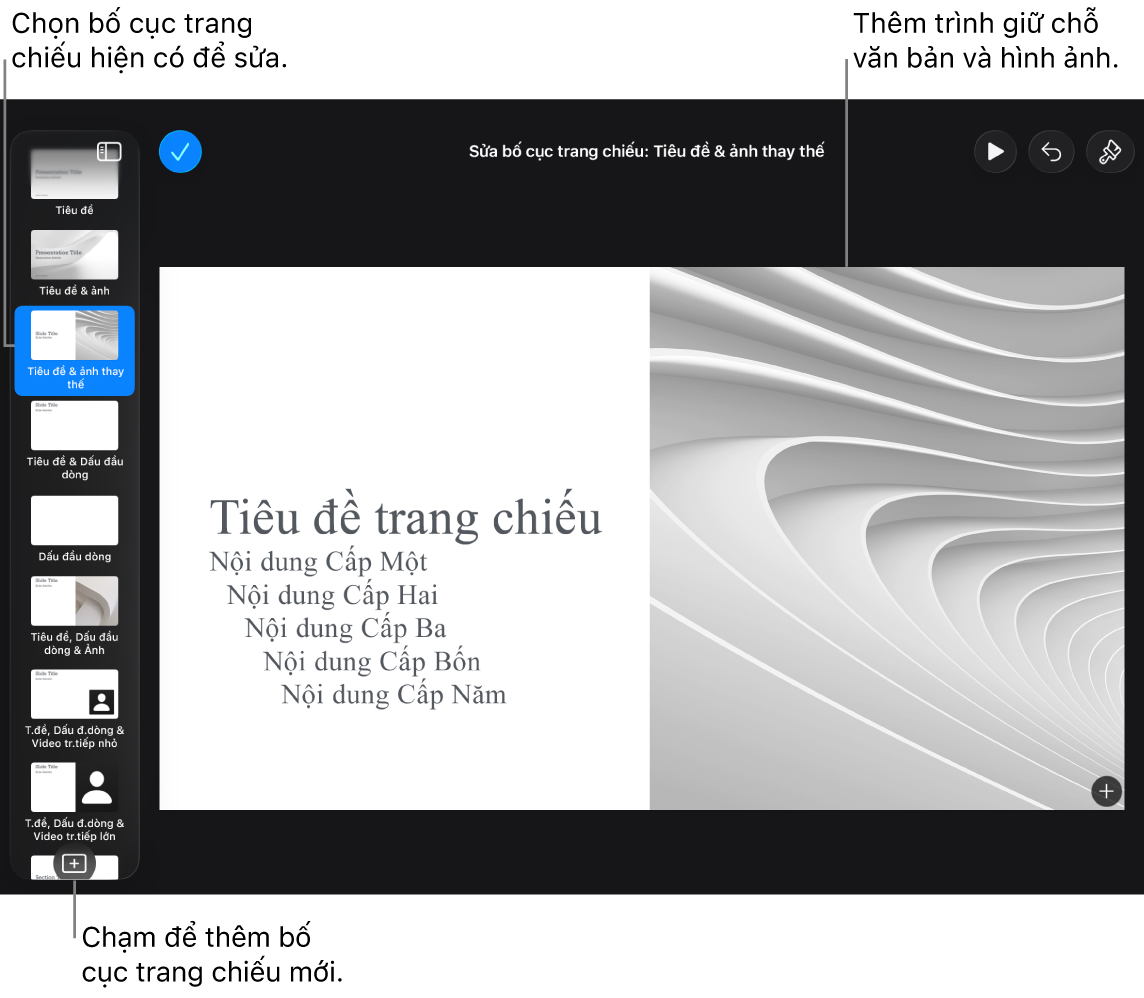The image size is (1144, 998).
Task: Click the Tiêu đề trang chiếu title text
Action: click(406, 518)
